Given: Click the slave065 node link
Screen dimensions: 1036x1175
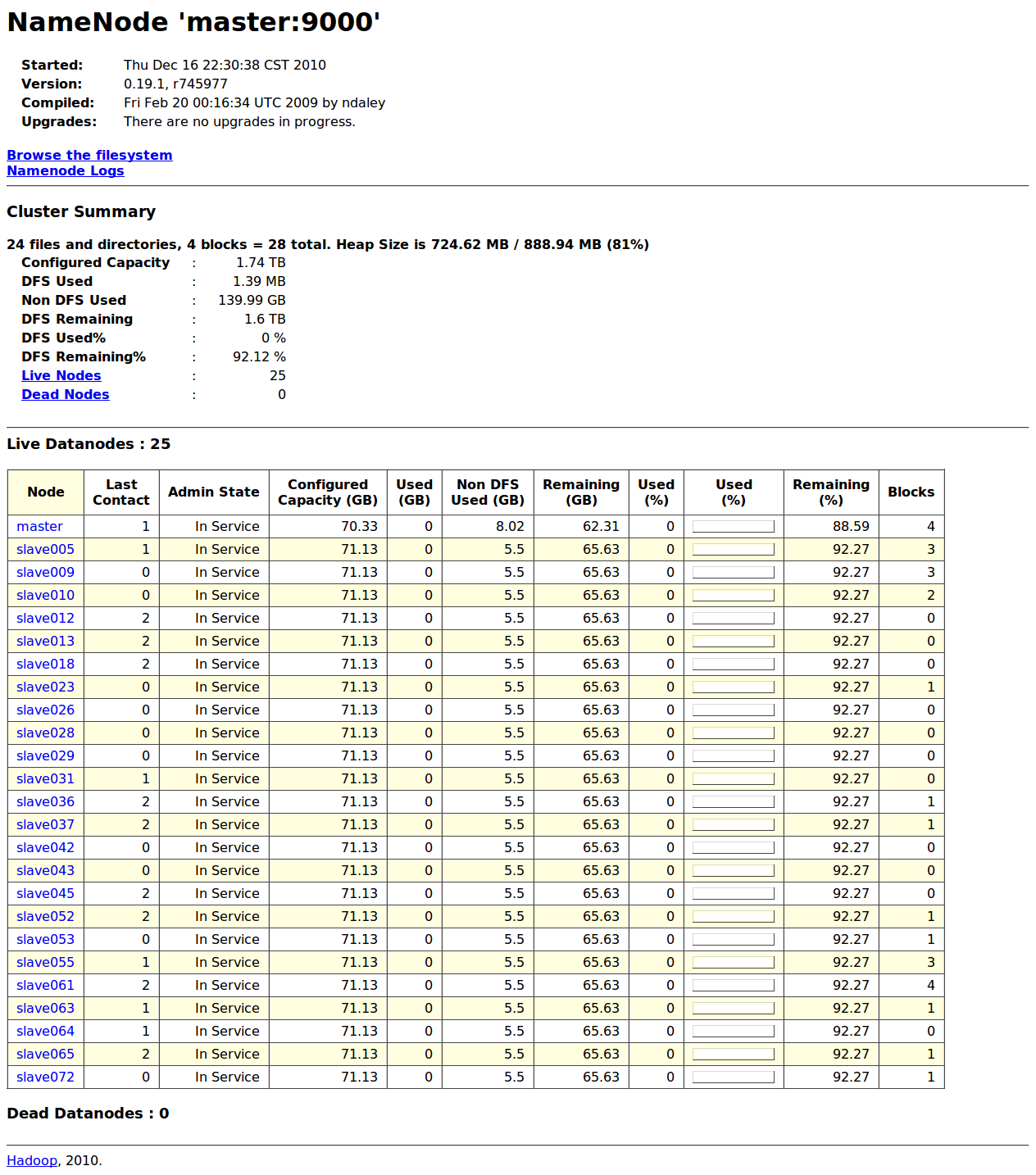Looking at the screenshot, I should click(45, 1054).
